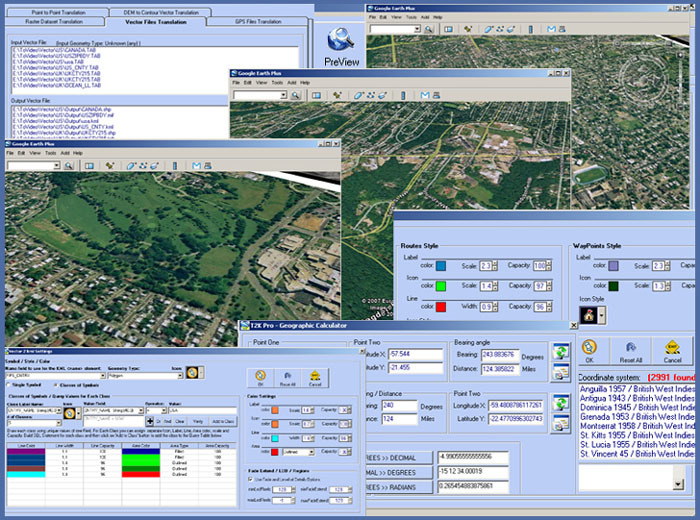This screenshot has height=520, width=700.
Task: Select St. Lucia 1955 / British West Indies entry
Action: [637, 445]
